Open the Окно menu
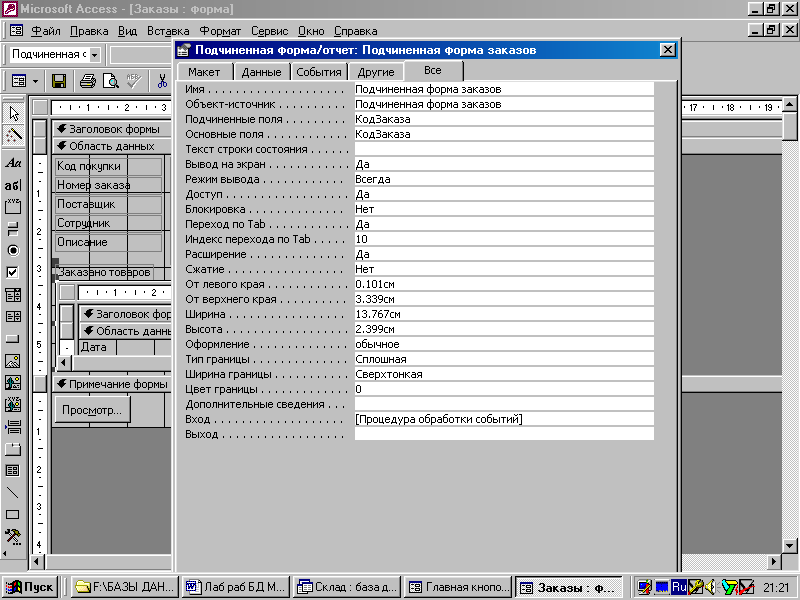This screenshot has height=600, width=800. 311,31
